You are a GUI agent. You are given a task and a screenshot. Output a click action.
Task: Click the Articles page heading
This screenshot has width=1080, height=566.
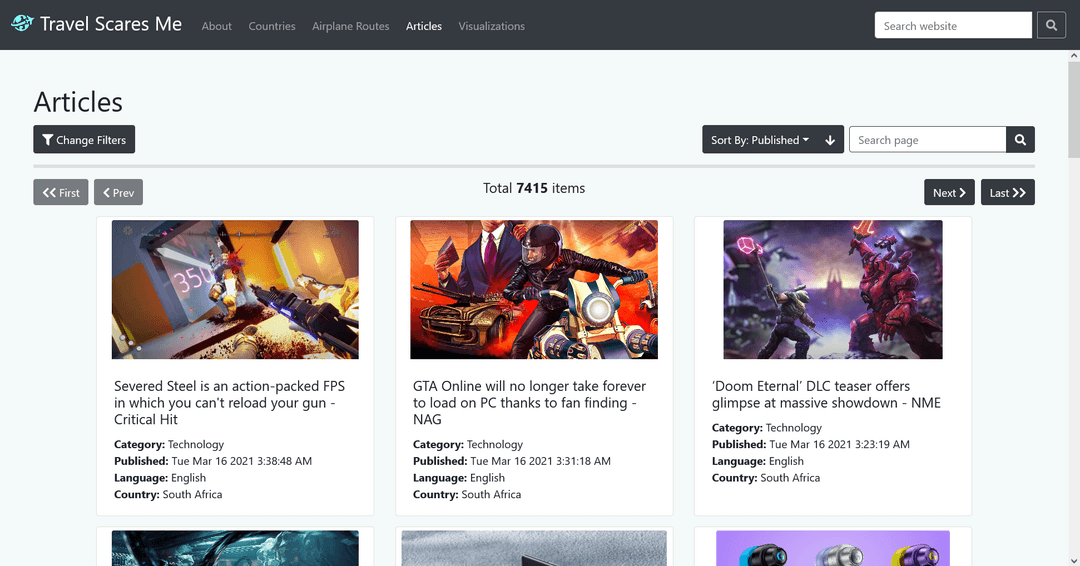point(78,102)
